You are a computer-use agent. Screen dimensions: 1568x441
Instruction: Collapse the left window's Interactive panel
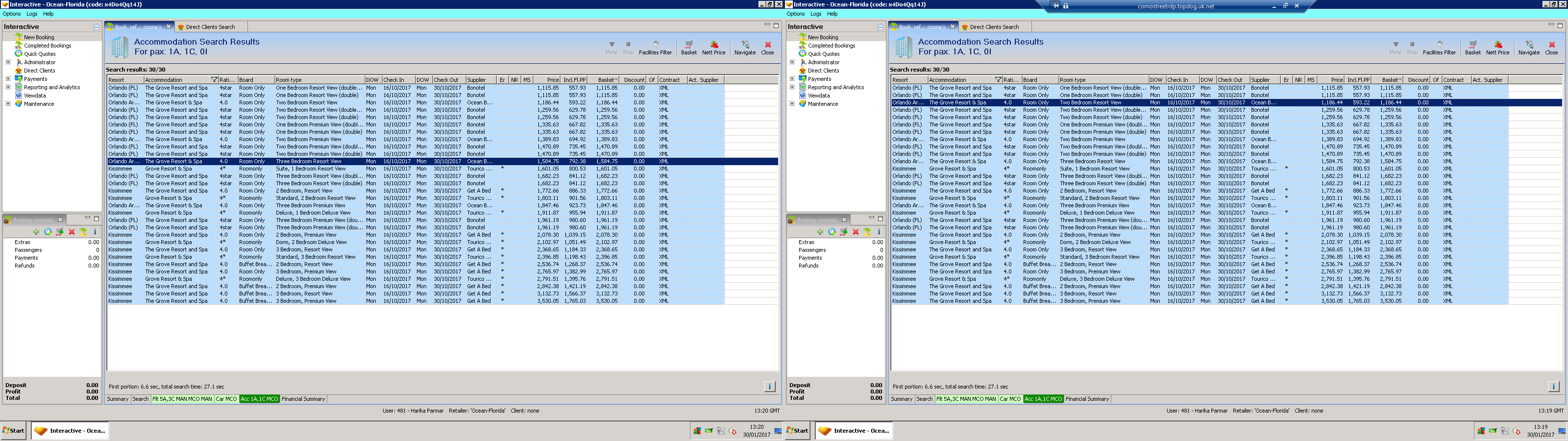pos(96,27)
